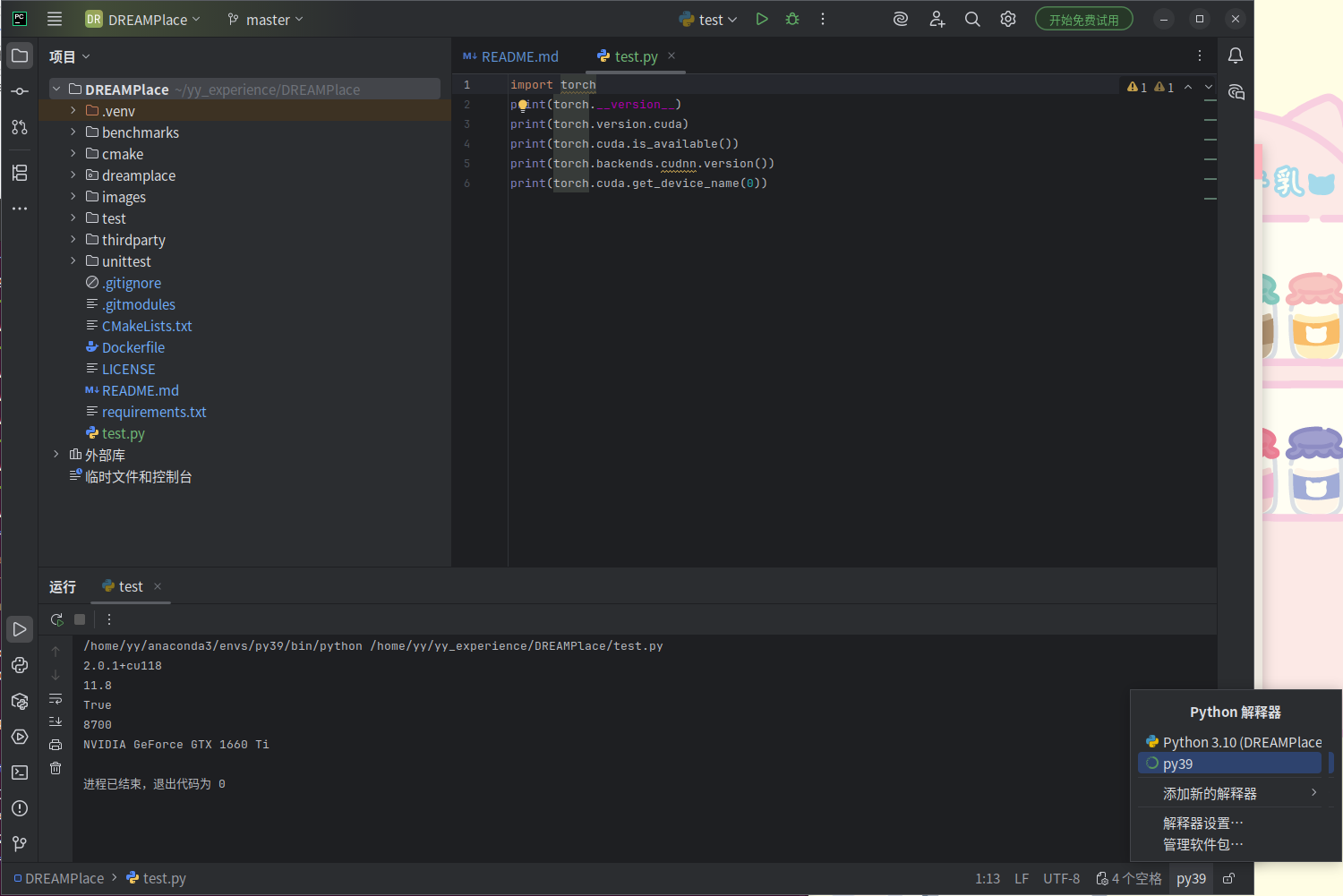This screenshot has height=896, width=1343.
Task: Open Run panel more options
Action: pos(109,619)
